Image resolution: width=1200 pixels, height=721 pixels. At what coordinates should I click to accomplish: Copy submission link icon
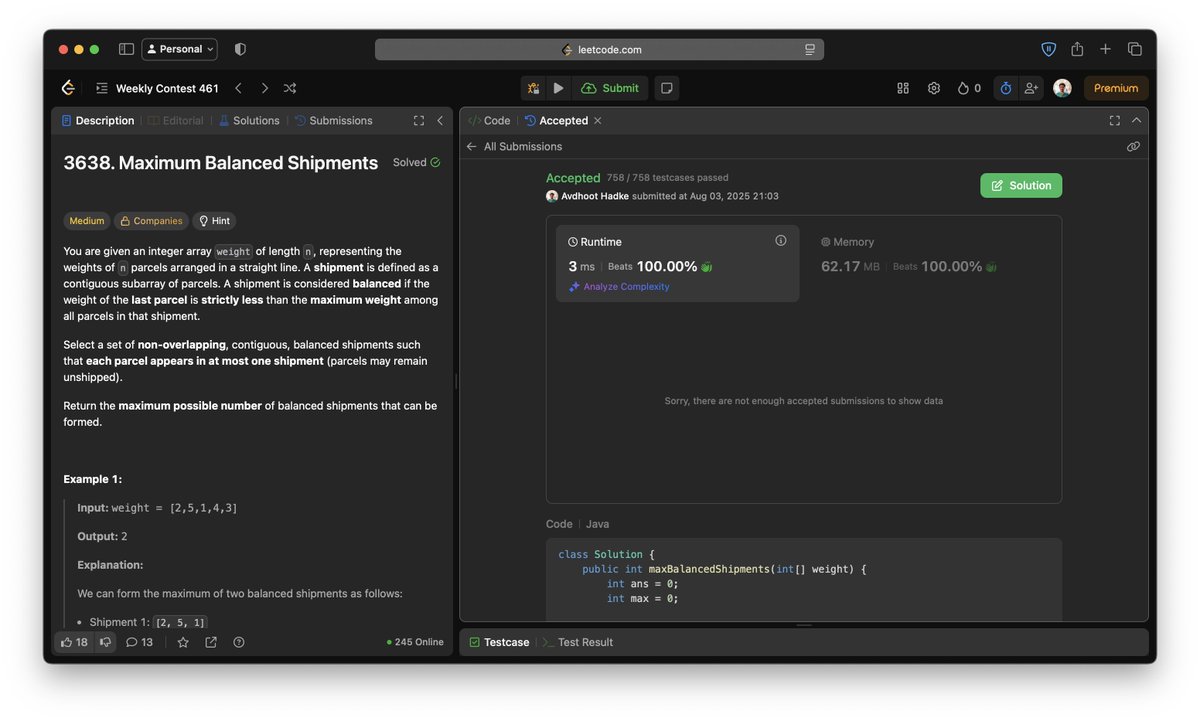coord(1133,146)
